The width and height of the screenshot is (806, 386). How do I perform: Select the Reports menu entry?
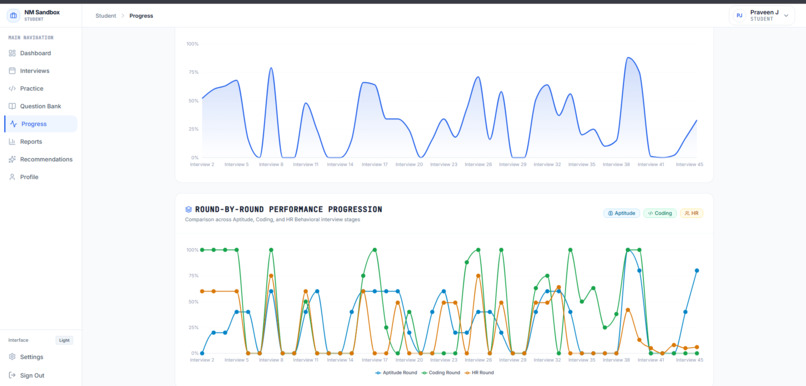[41, 142]
